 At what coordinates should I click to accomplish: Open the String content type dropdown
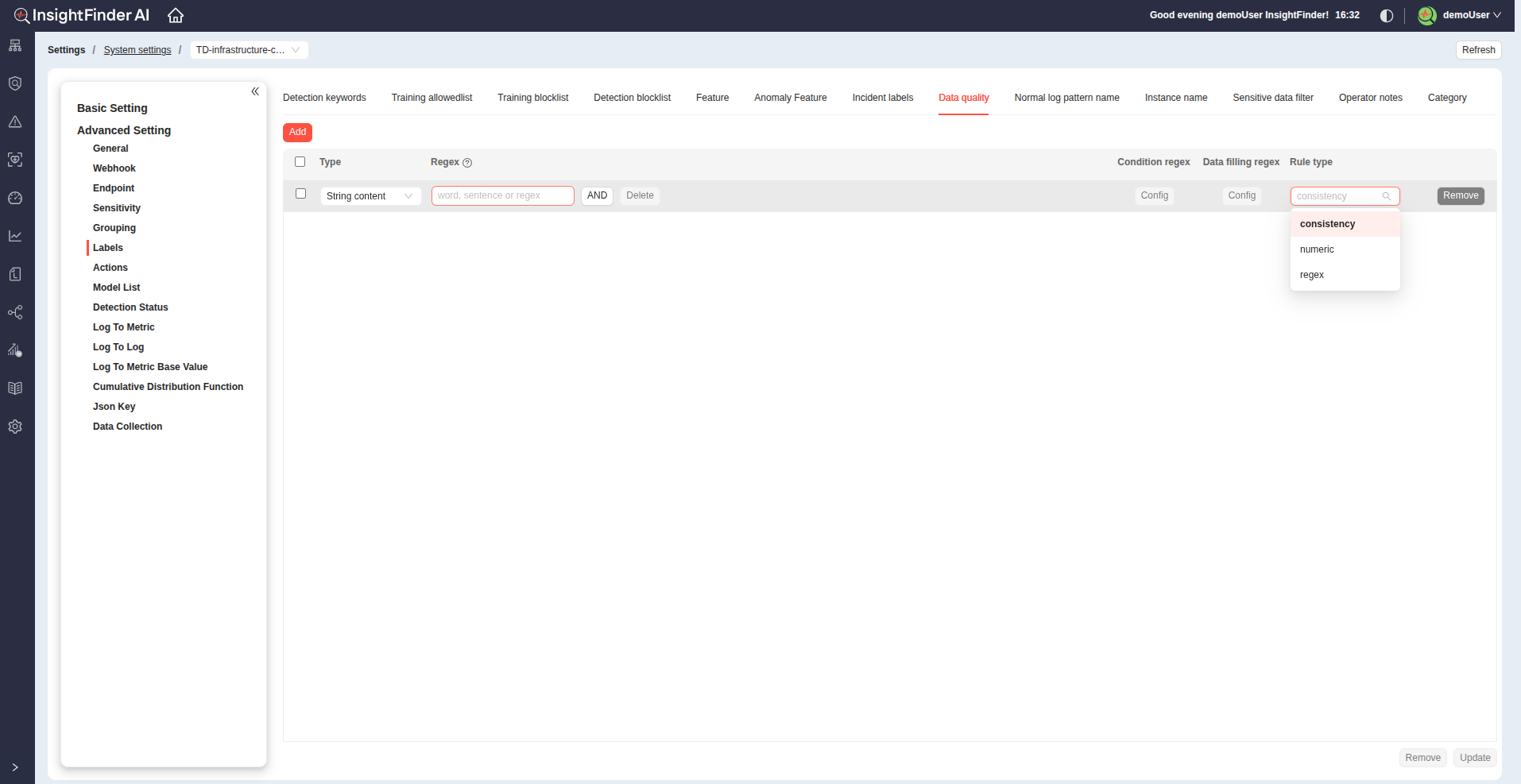(370, 196)
